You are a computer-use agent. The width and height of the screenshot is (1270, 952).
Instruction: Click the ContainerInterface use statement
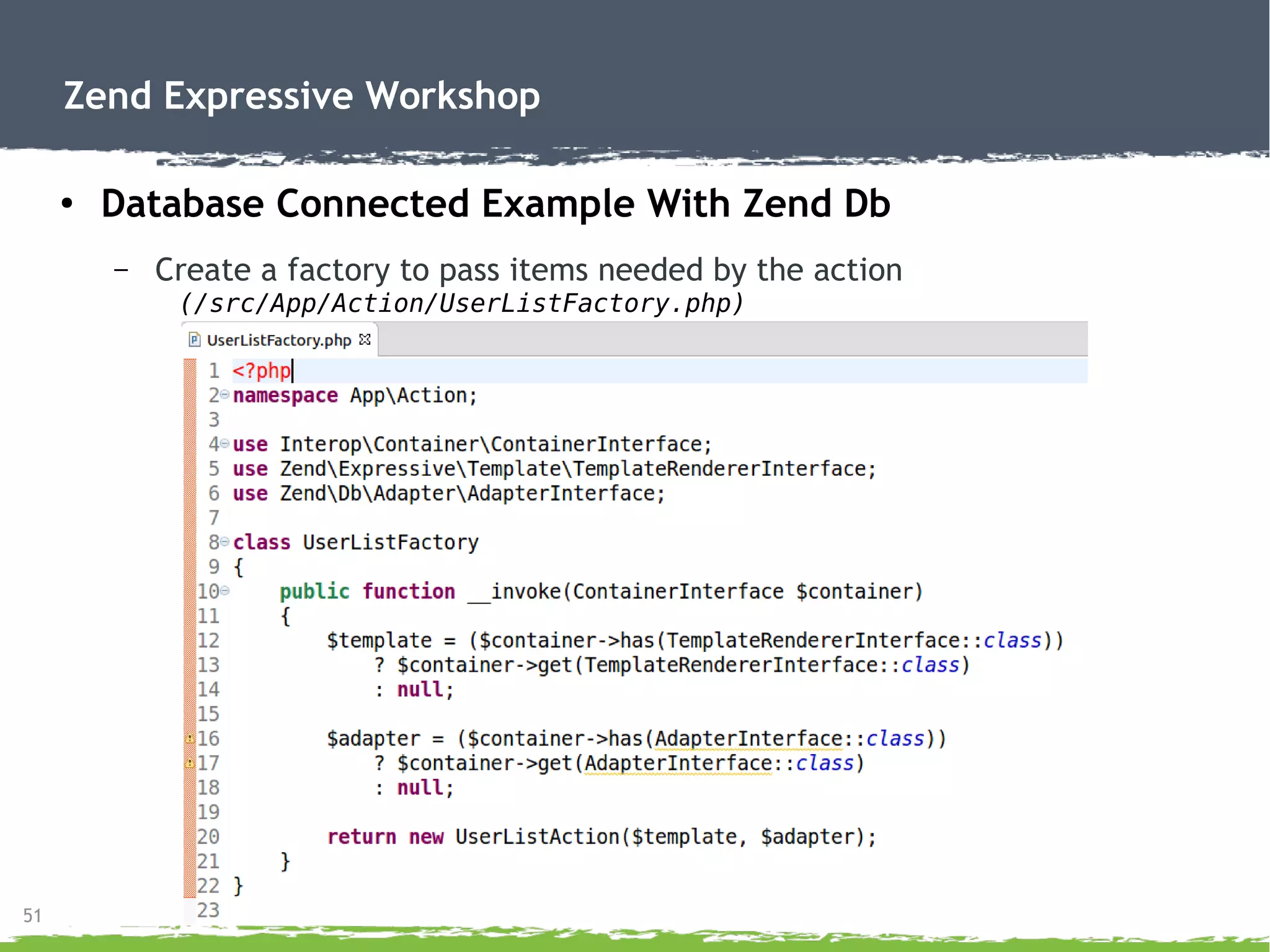click(473, 445)
